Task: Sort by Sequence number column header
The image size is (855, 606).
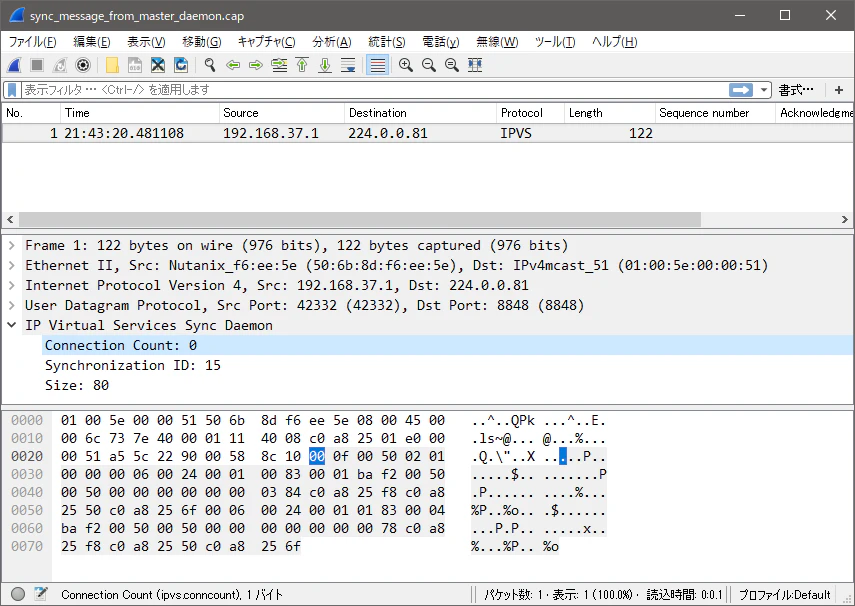Action: tap(715, 113)
